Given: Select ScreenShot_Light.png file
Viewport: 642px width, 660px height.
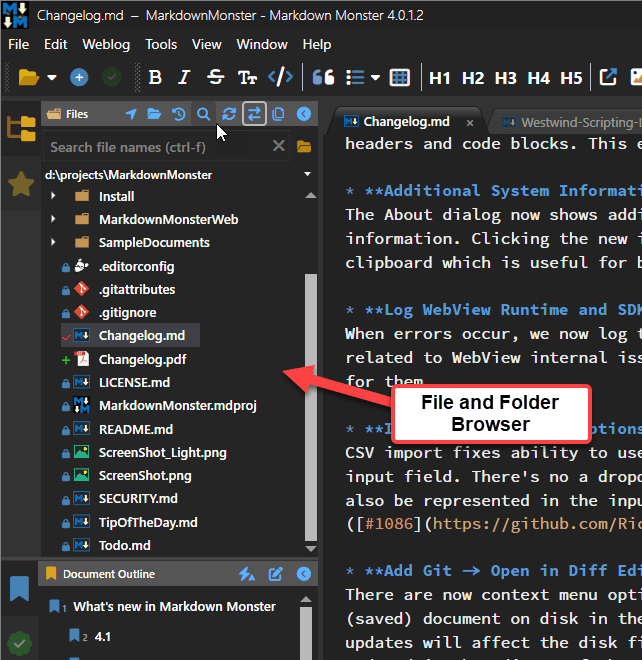Looking at the screenshot, I should tap(162, 453).
